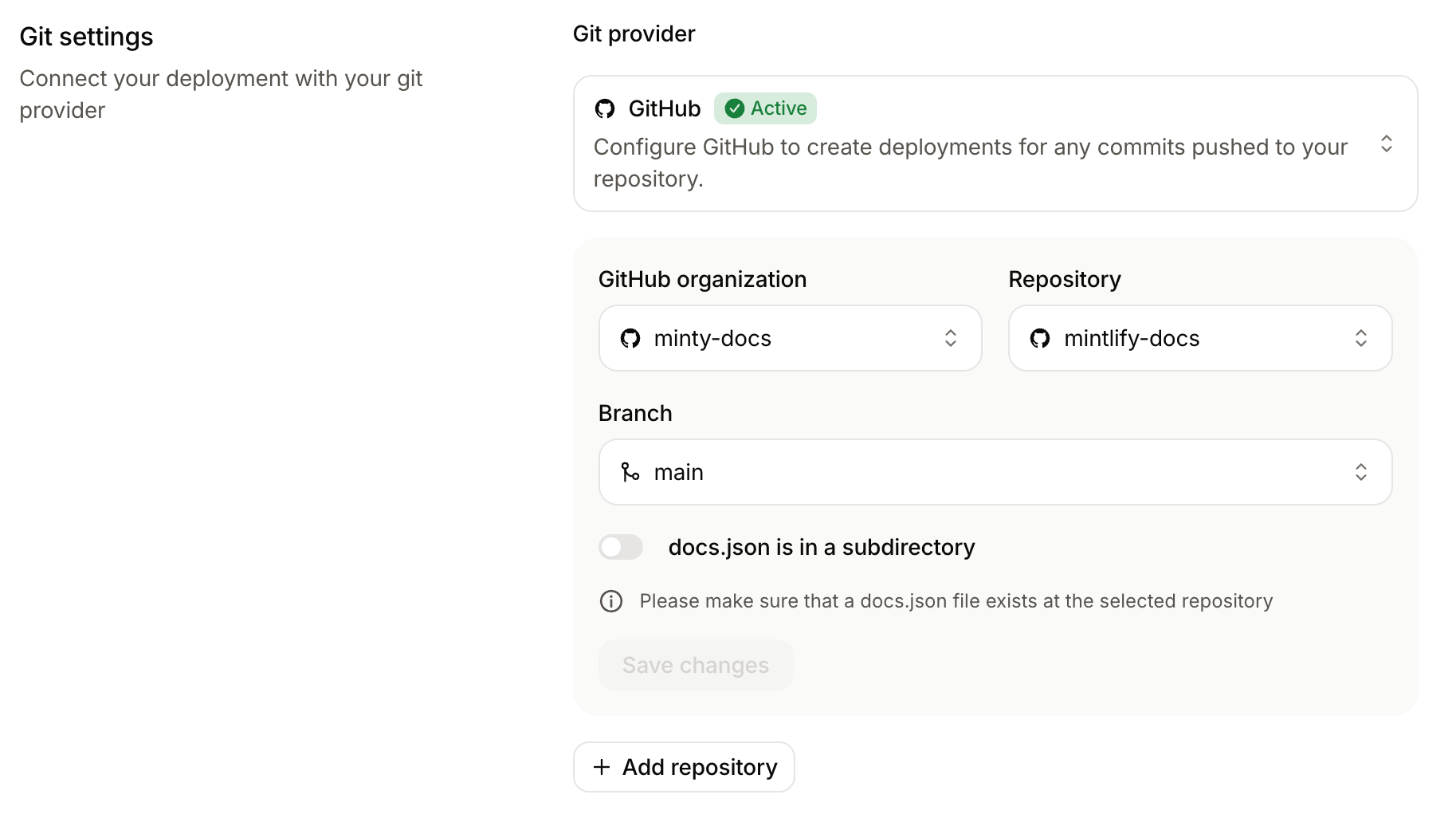Expand the Git provider selector chevrons
The width and height of the screenshot is (1456, 822).
(x=1387, y=144)
